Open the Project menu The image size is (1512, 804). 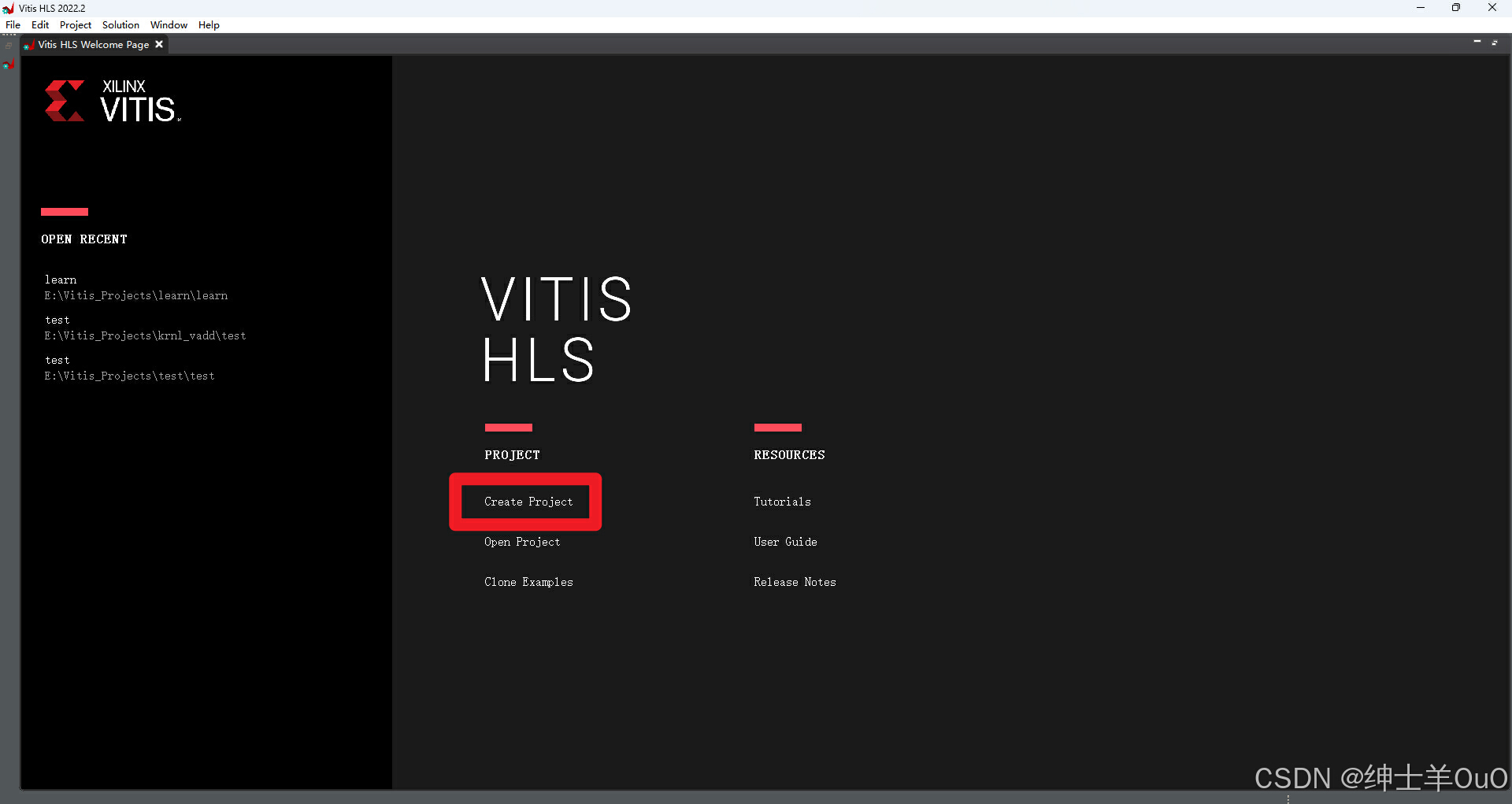[76, 25]
